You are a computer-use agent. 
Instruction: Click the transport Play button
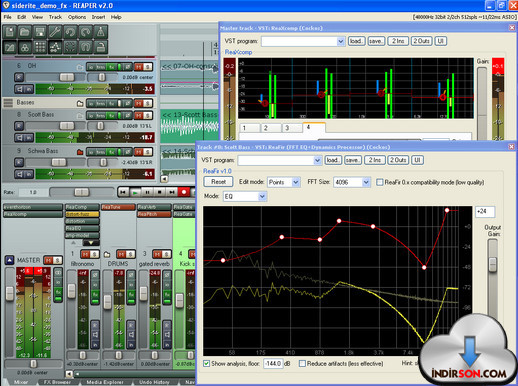(x=135, y=192)
